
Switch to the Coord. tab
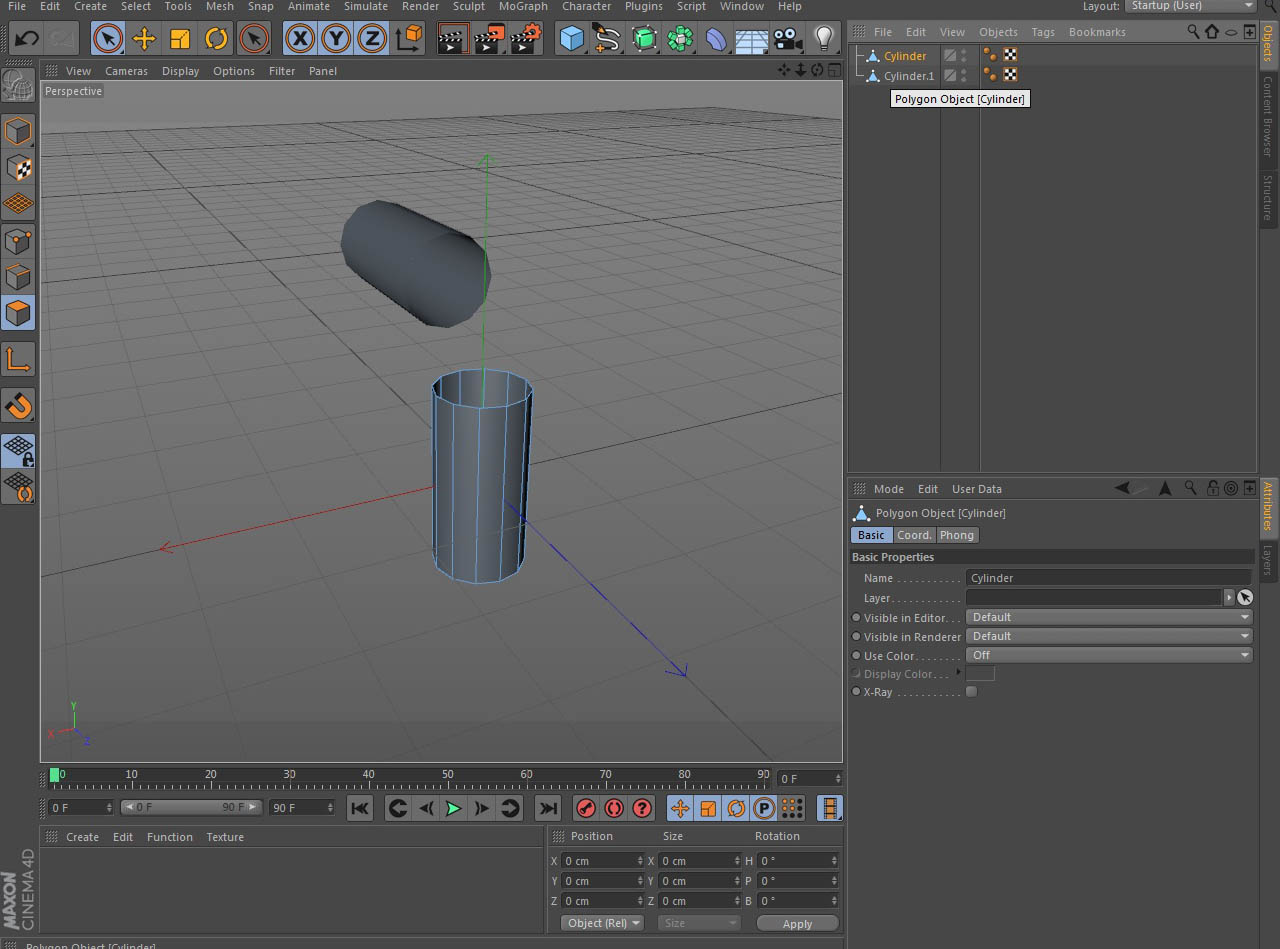pos(914,535)
